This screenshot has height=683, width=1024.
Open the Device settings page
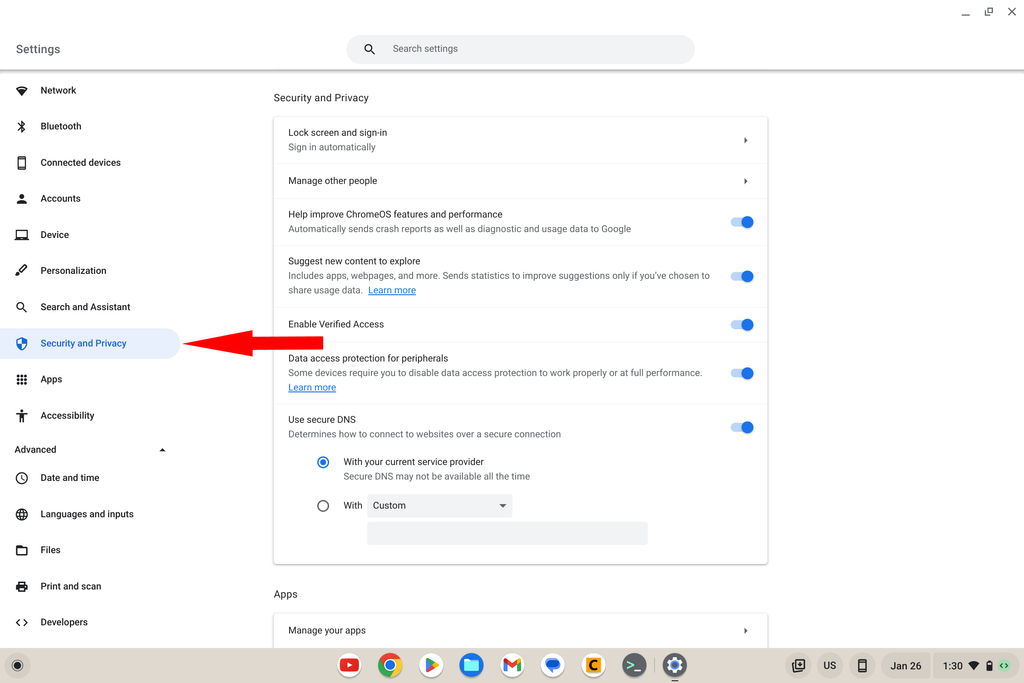click(22, 234)
